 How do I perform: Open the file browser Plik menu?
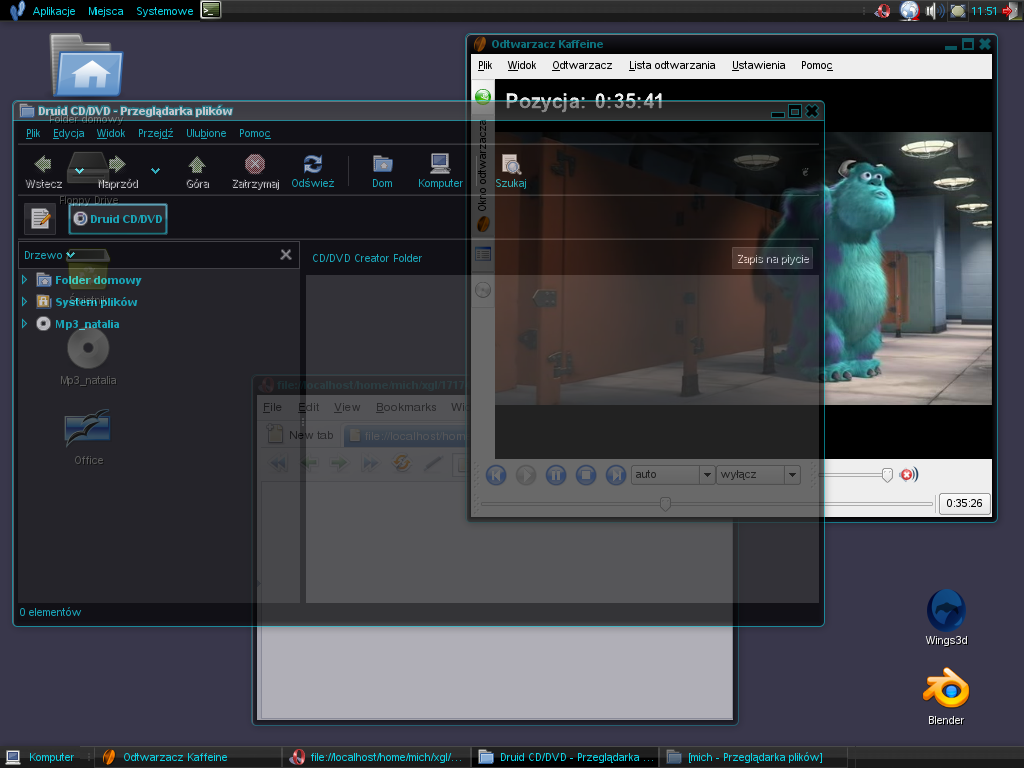coord(33,133)
